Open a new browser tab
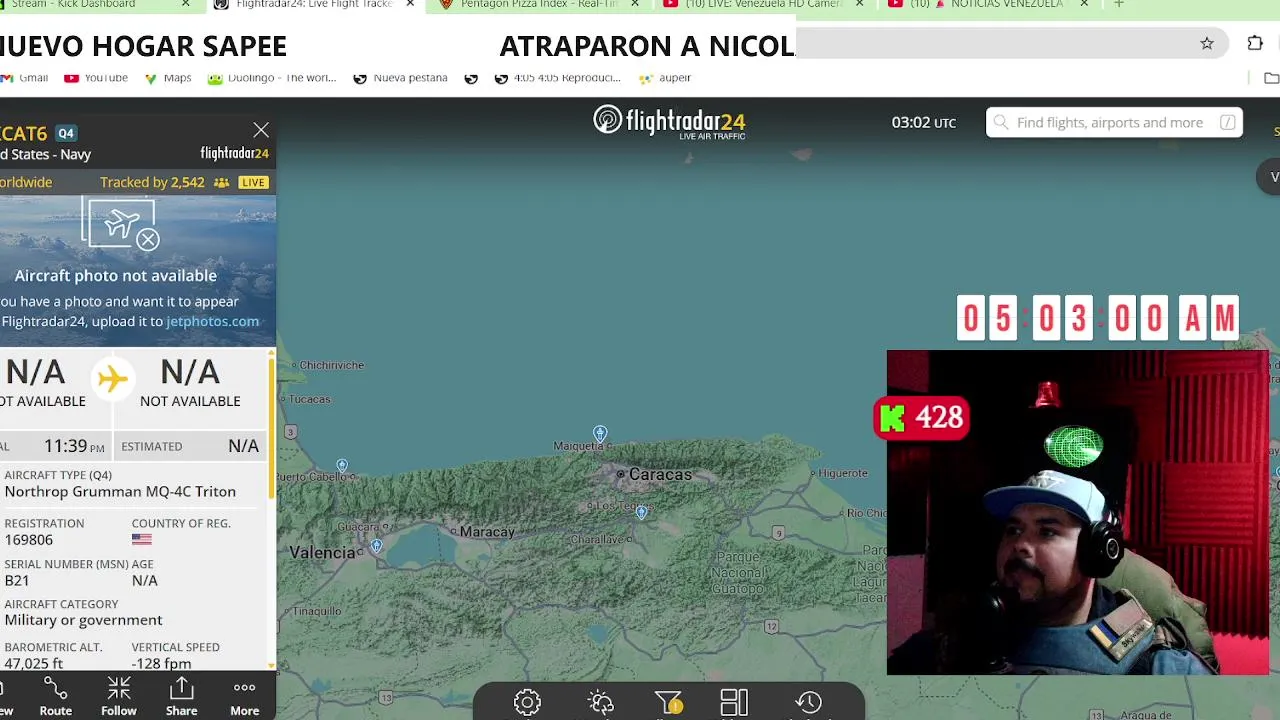Image resolution: width=1280 pixels, height=720 pixels. click(1119, 4)
